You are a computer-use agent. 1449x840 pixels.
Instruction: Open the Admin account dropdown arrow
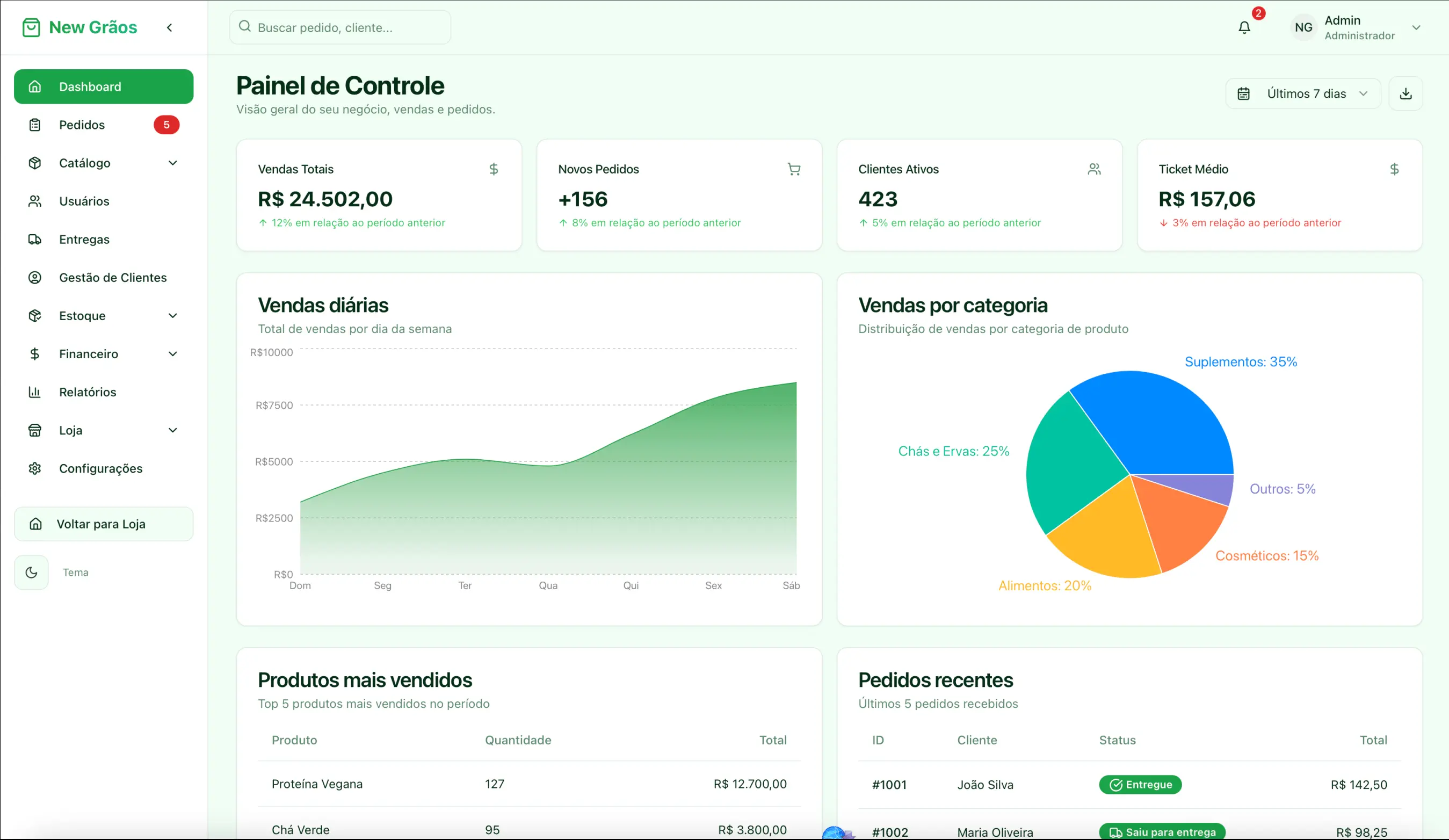tap(1416, 27)
